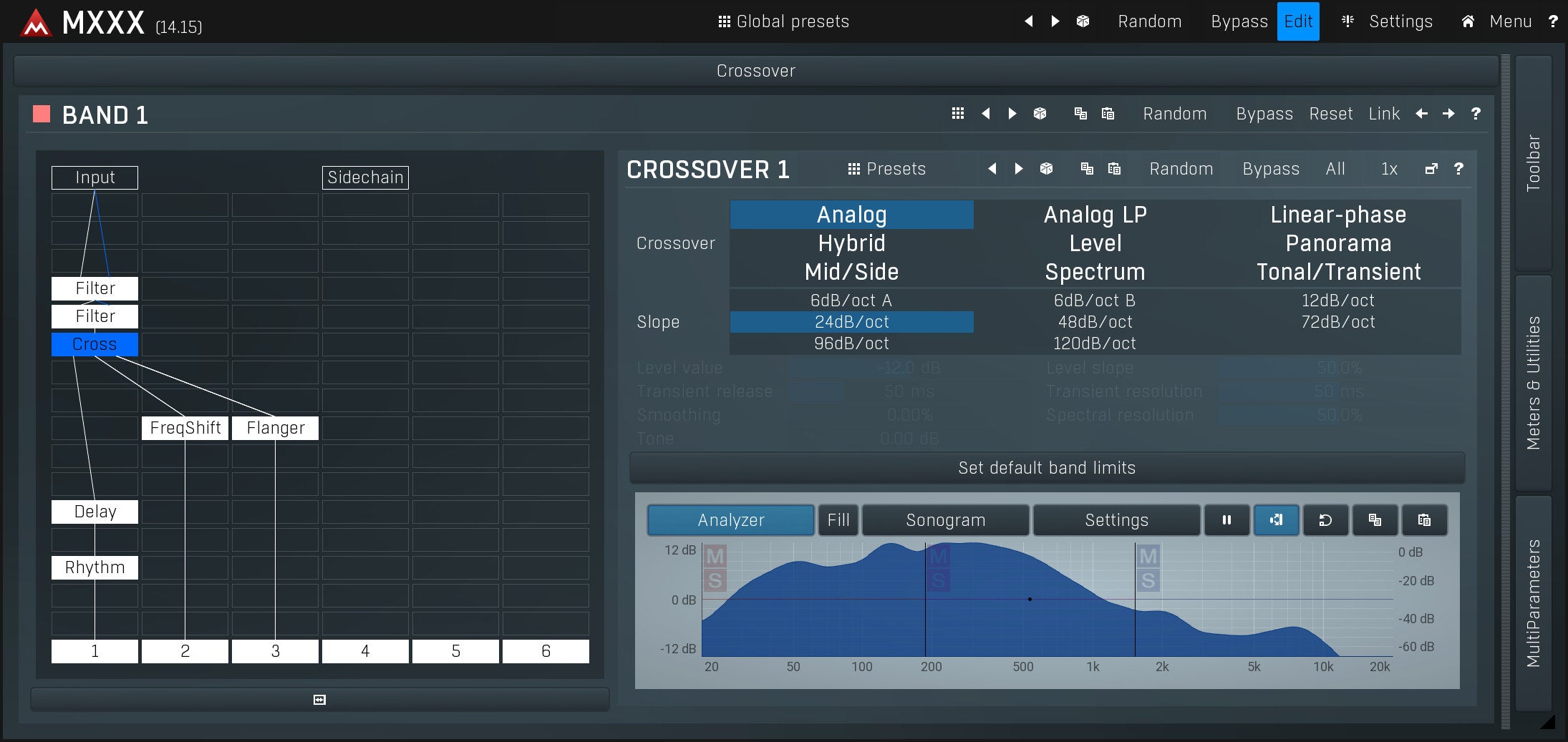
Task: Toggle Edit mode button
Action: 1298,21
